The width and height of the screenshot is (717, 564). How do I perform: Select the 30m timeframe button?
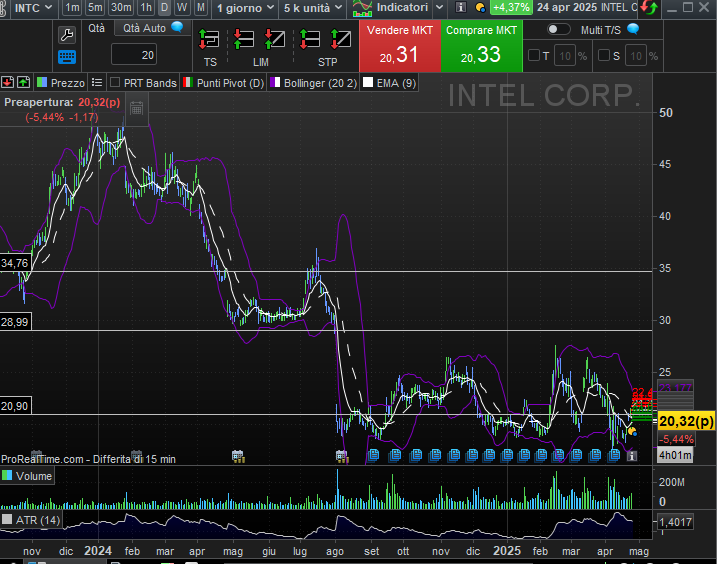[x=121, y=8]
